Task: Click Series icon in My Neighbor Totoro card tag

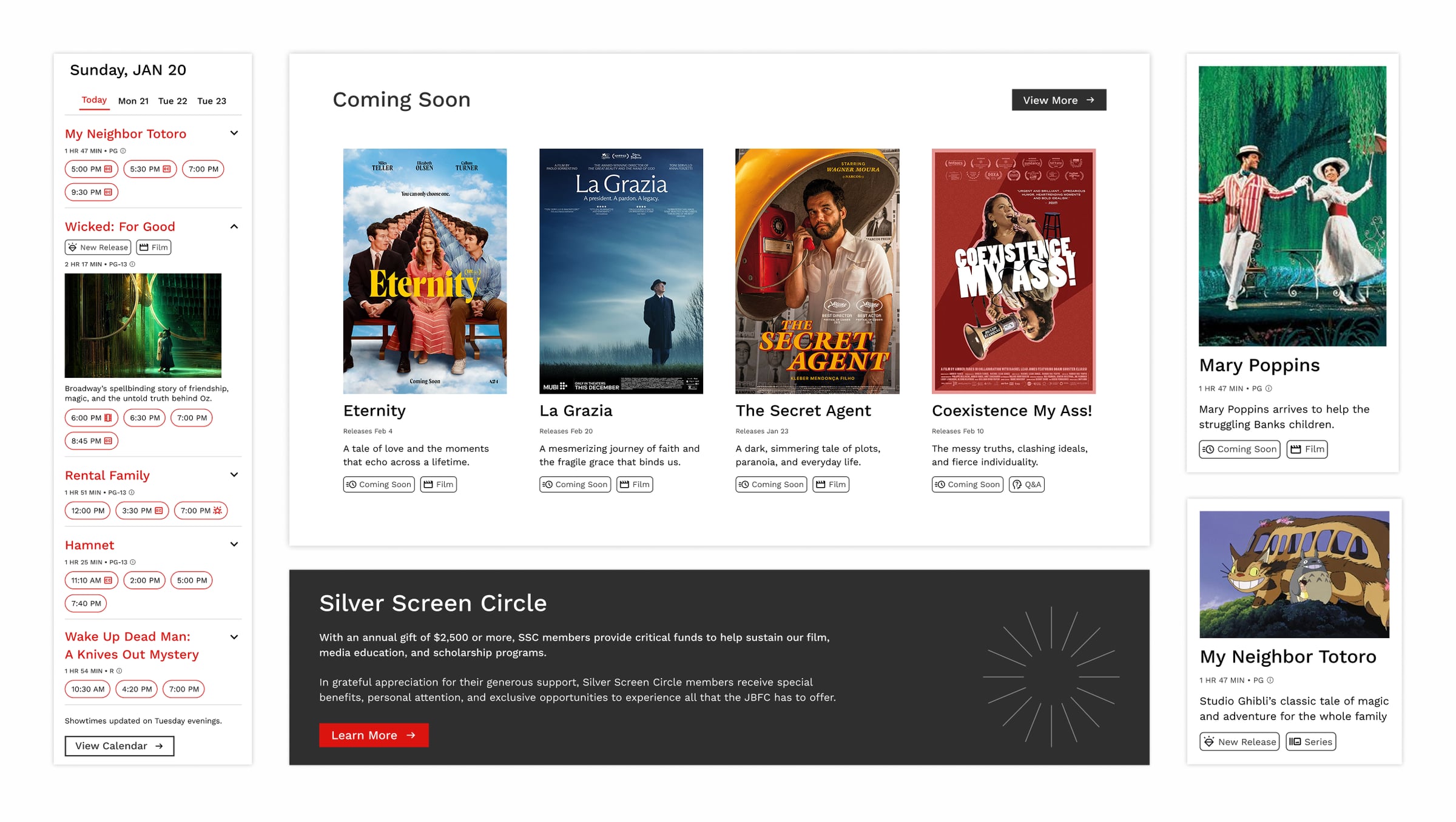Action: [1295, 742]
